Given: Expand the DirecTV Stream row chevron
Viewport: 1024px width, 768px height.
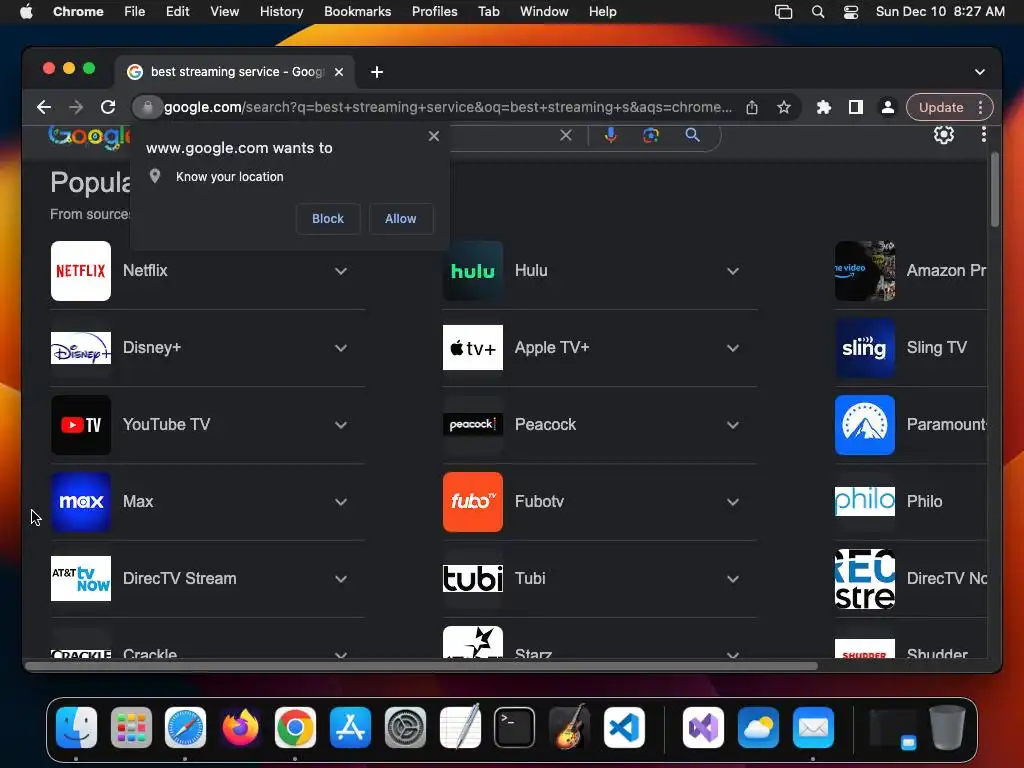Looking at the screenshot, I should pos(341,579).
